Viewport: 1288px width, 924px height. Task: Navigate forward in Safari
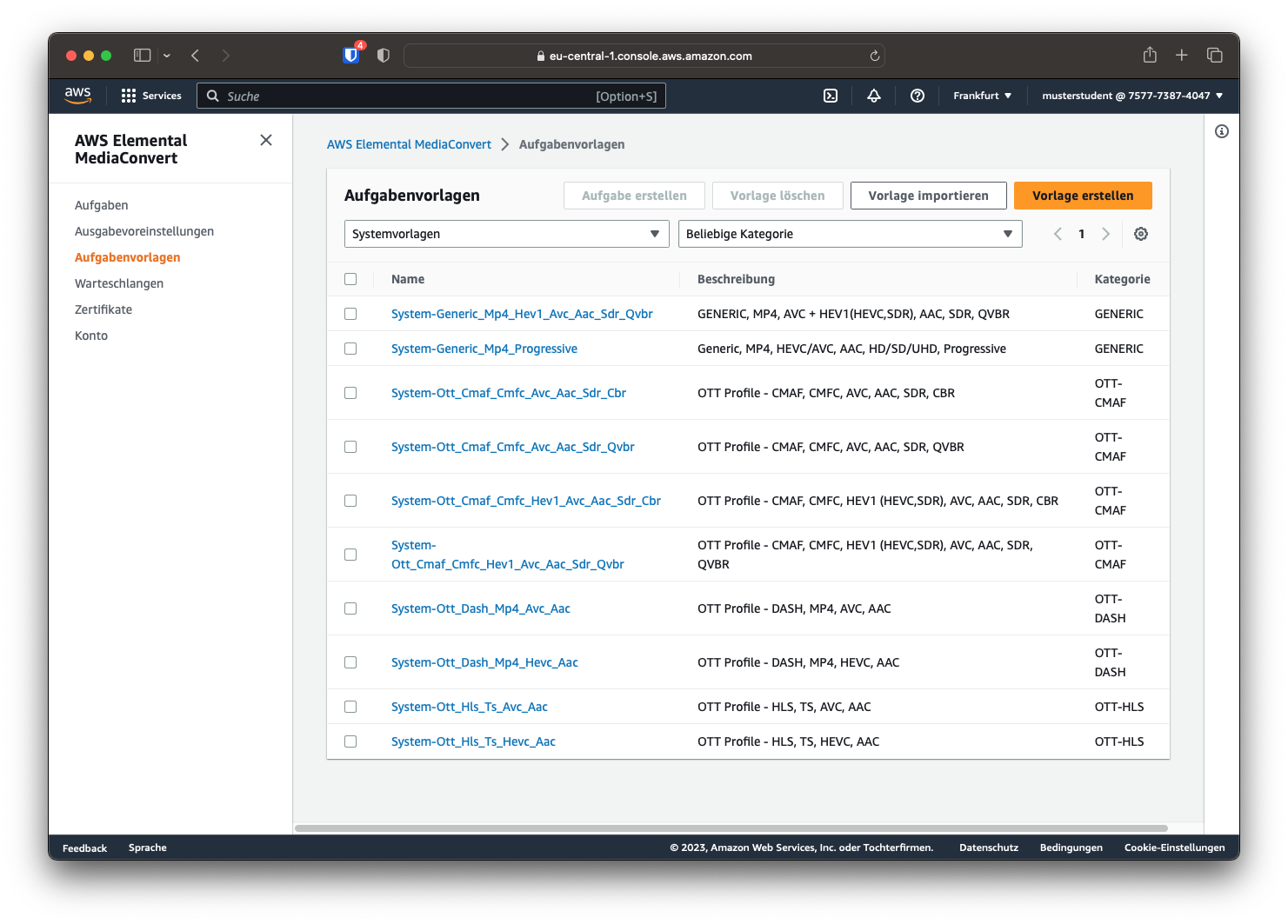coord(226,56)
